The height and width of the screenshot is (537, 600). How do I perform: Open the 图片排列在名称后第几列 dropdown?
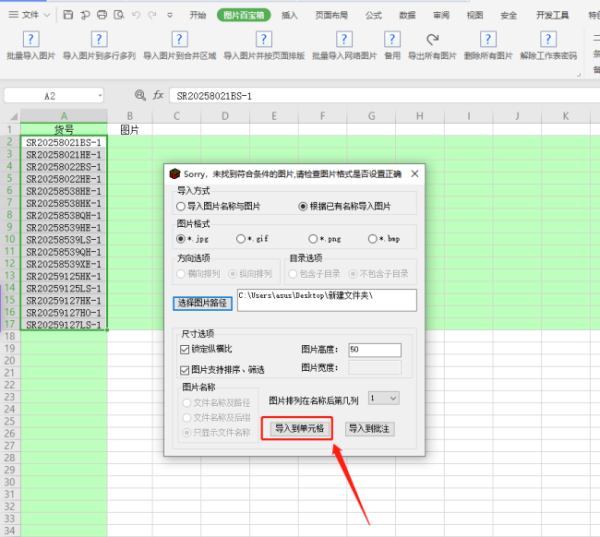pyautogui.click(x=384, y=397)
